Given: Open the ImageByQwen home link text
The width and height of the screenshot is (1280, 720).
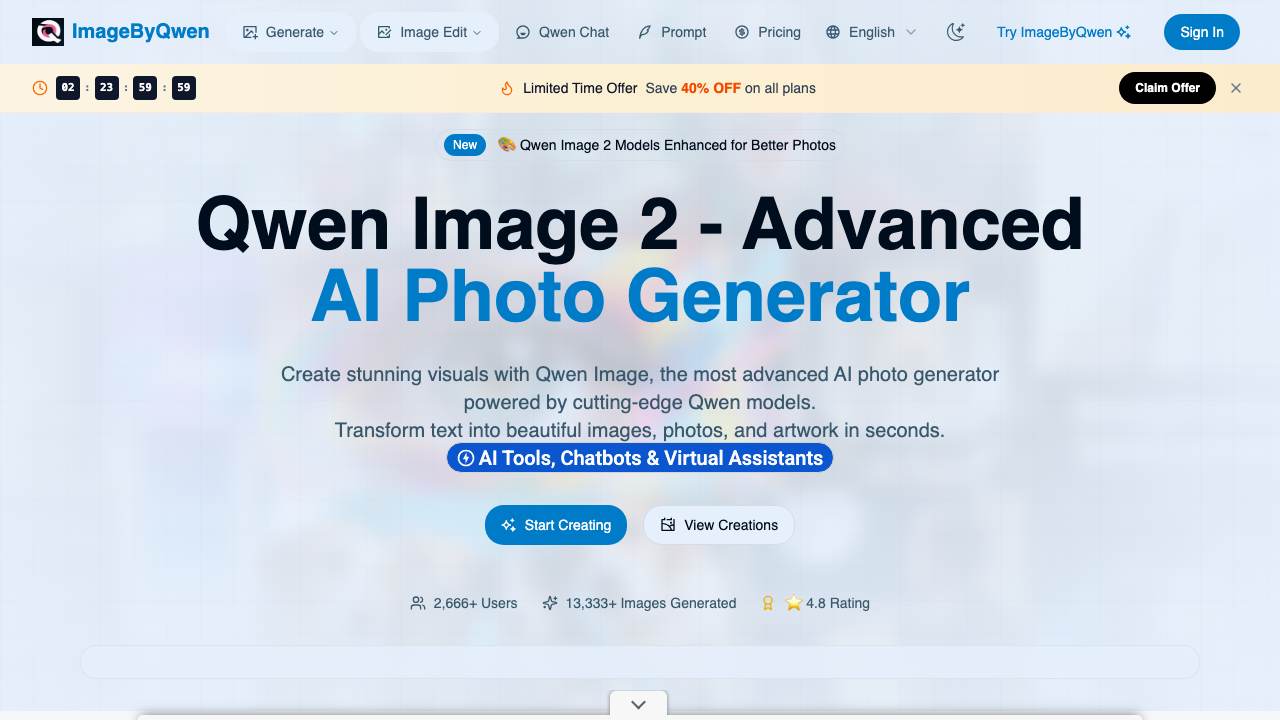Looking at the screenshot, I should 141,32.
